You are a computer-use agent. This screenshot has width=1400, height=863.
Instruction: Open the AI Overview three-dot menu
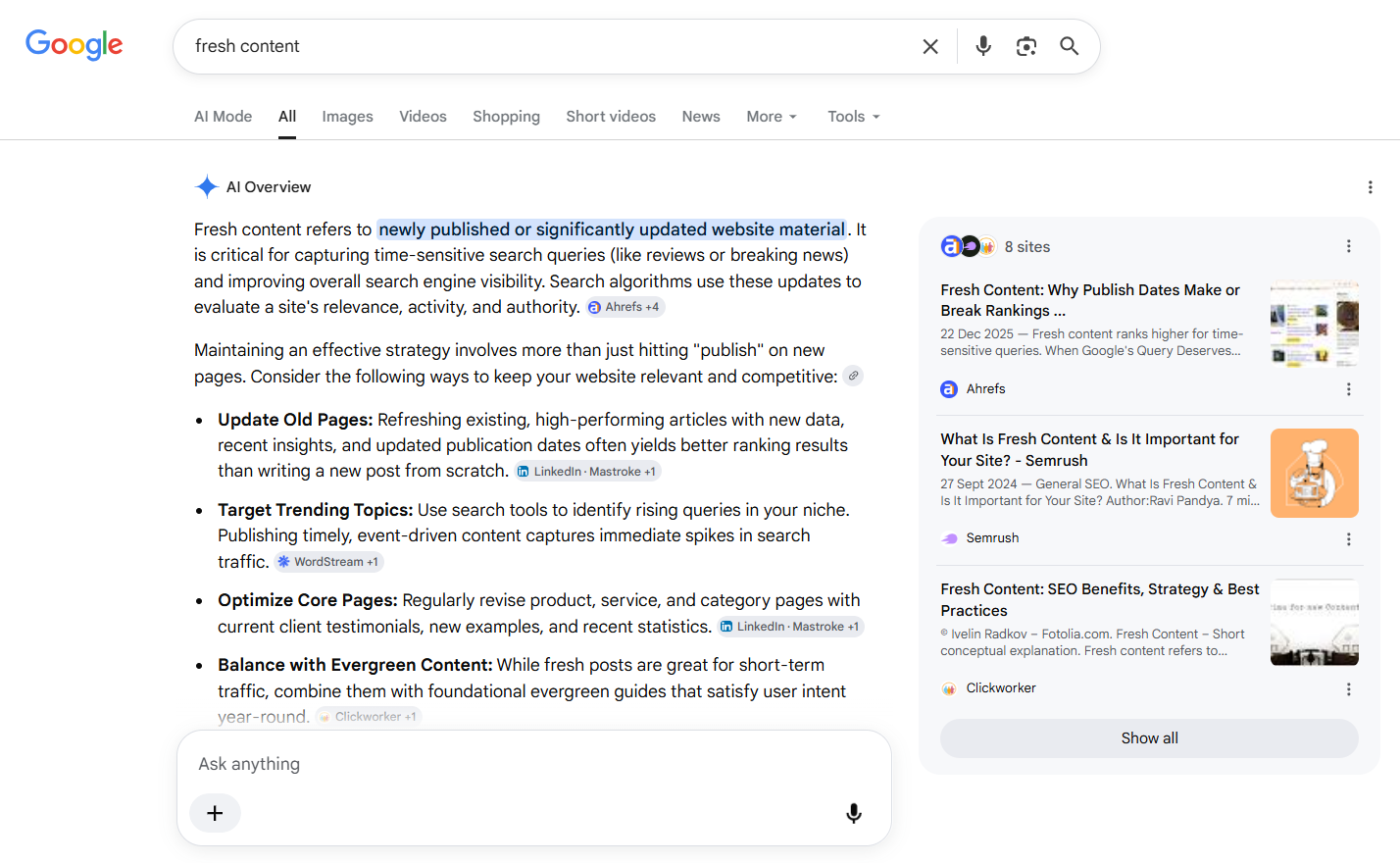tap(1370, 187)
